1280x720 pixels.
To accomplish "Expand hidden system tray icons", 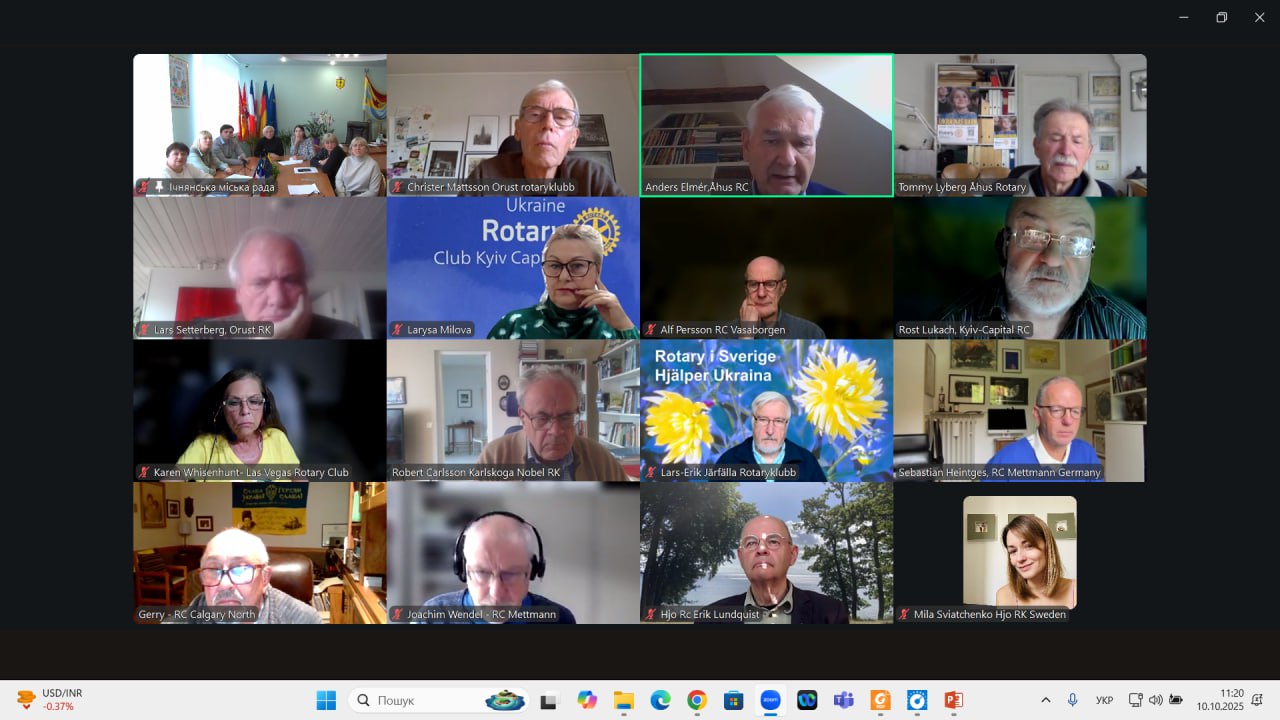I will tap(1046, 700).
